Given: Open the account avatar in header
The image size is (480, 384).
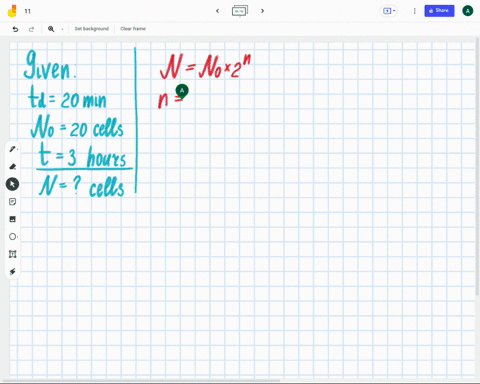Looking at the screenshot, I should click(468, 11).
